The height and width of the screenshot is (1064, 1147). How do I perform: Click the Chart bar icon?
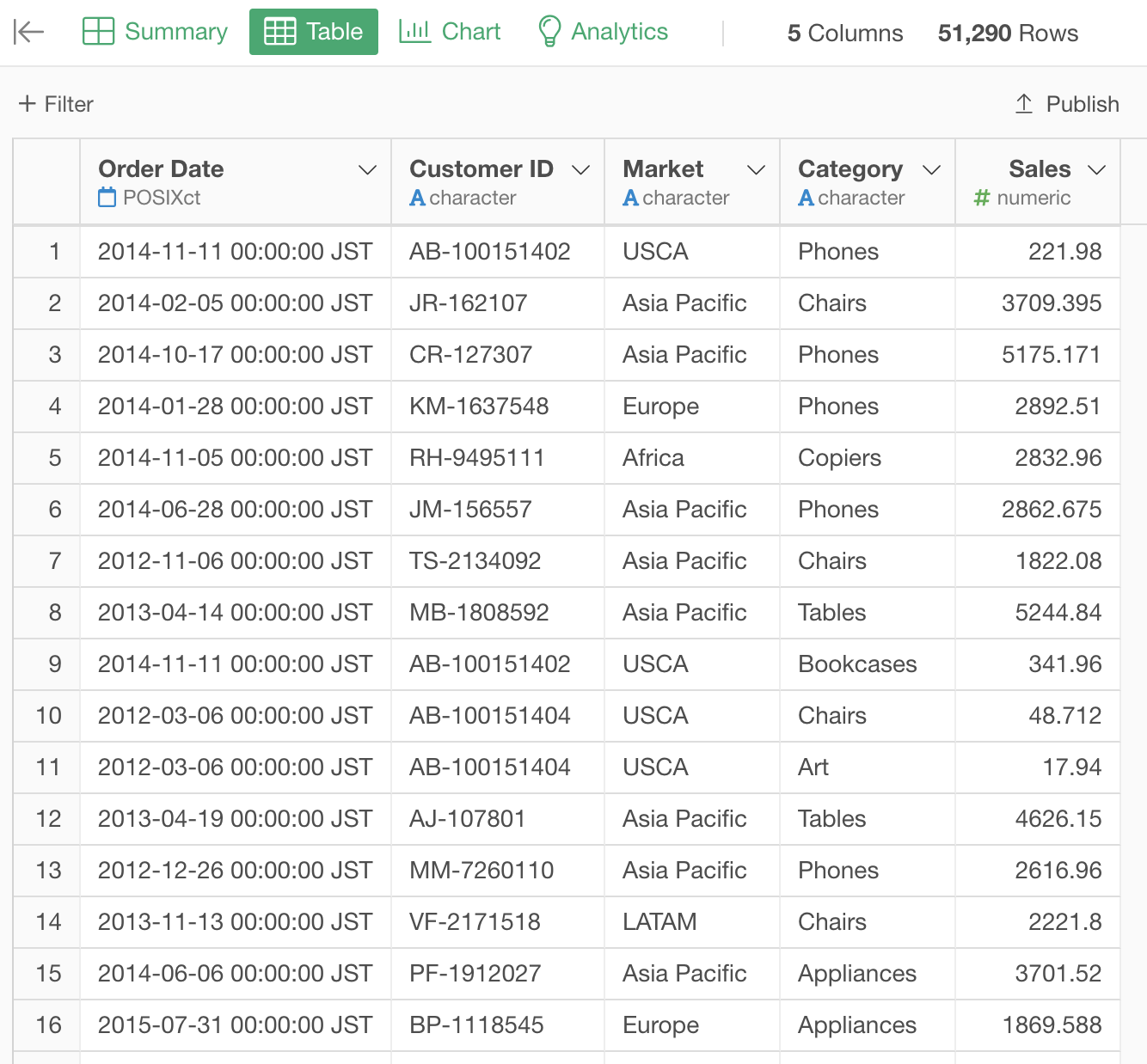[415, 32]
